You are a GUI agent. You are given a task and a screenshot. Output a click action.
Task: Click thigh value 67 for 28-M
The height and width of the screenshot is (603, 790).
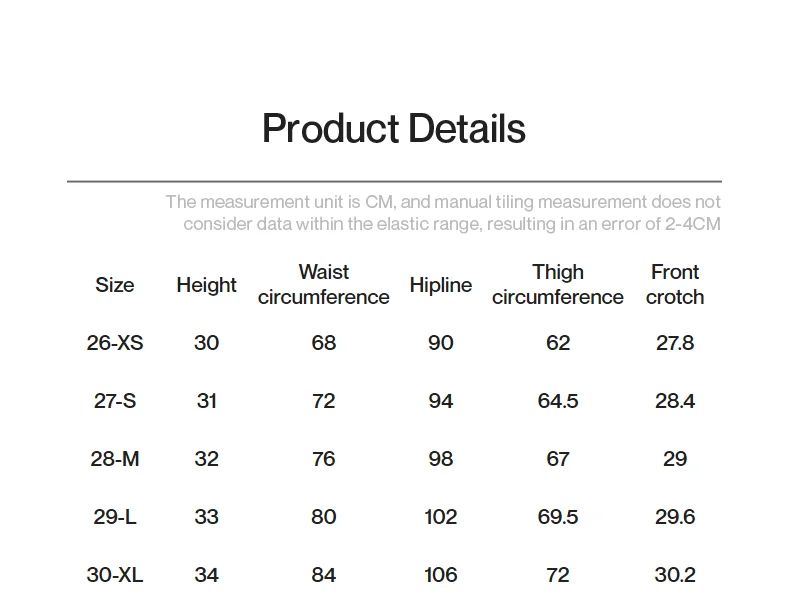pyautogui.click(x=557, y=459)
